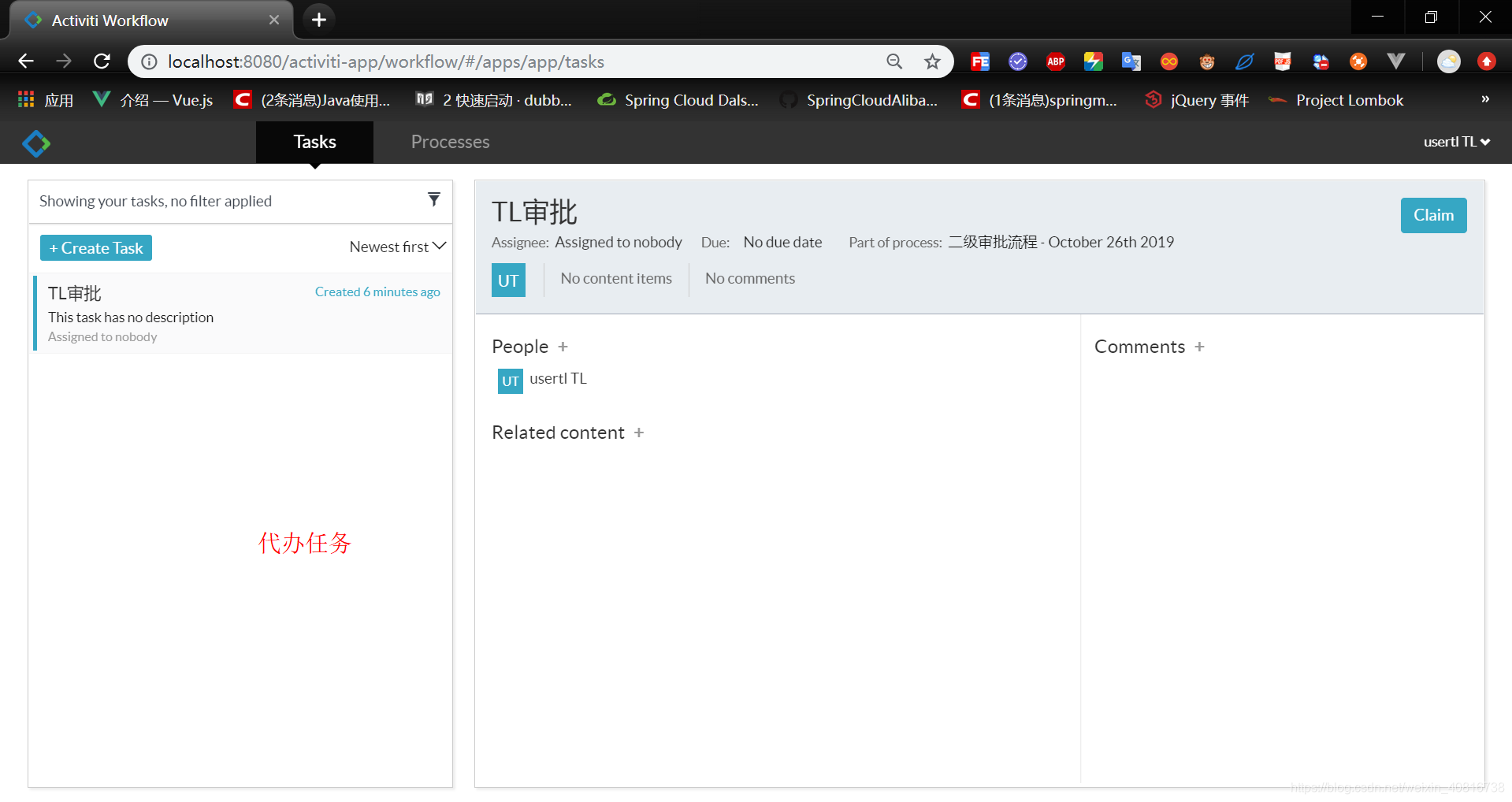
Task: Click the usertl TL person name
Action: (x=558, y=379)
